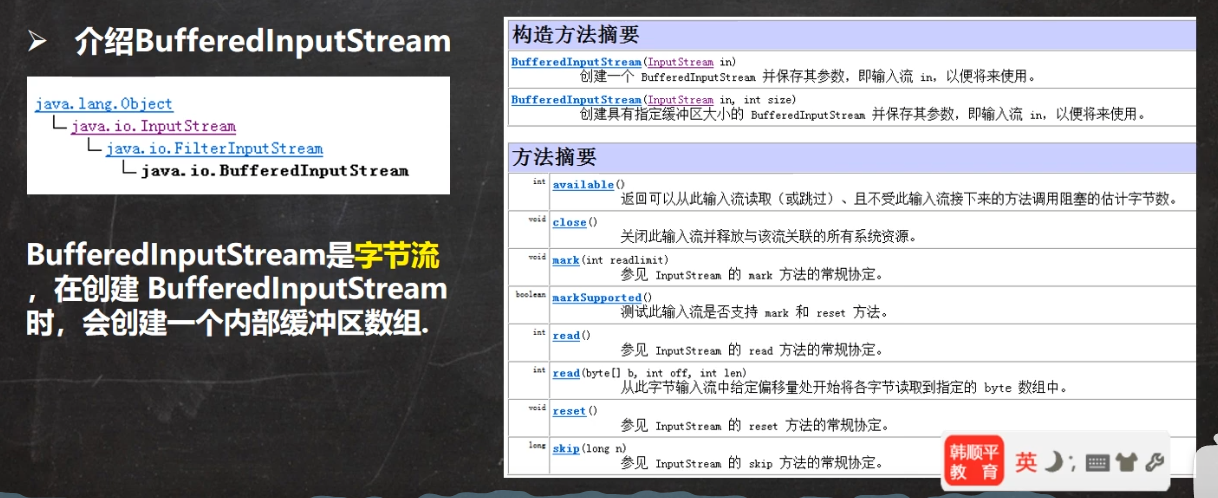The image size is (1218, 498).
Task: Toggle the crescent moon half-width icon
Action: 1053,461
